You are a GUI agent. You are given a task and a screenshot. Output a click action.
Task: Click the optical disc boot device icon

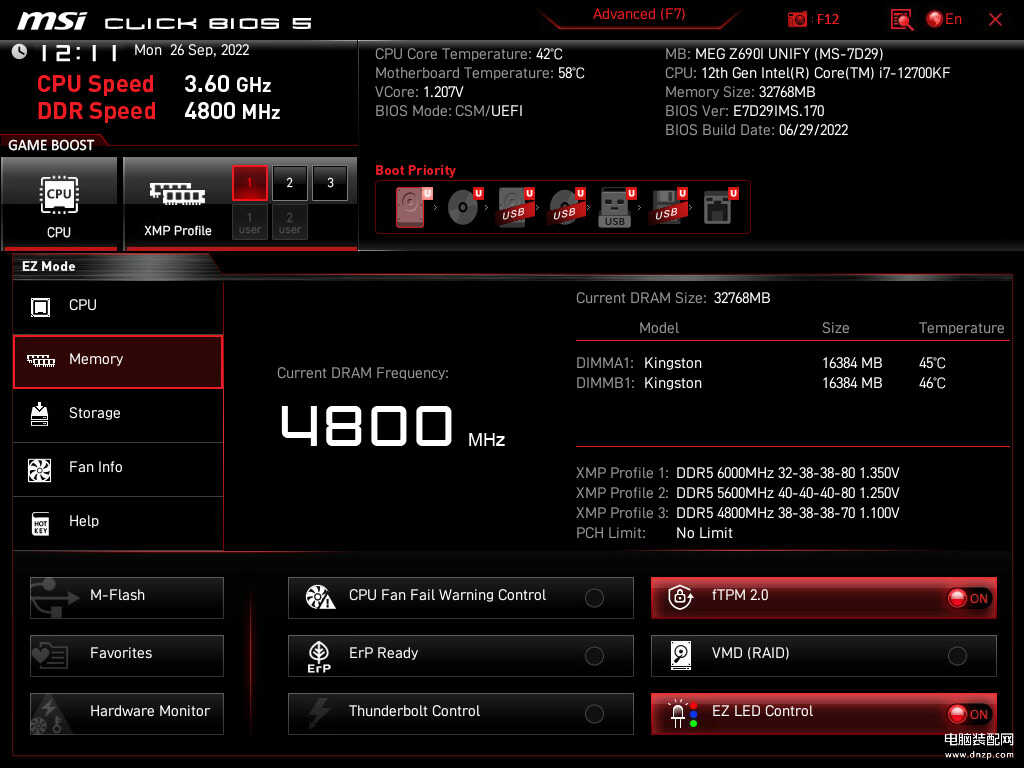click(x=462, y=207)
